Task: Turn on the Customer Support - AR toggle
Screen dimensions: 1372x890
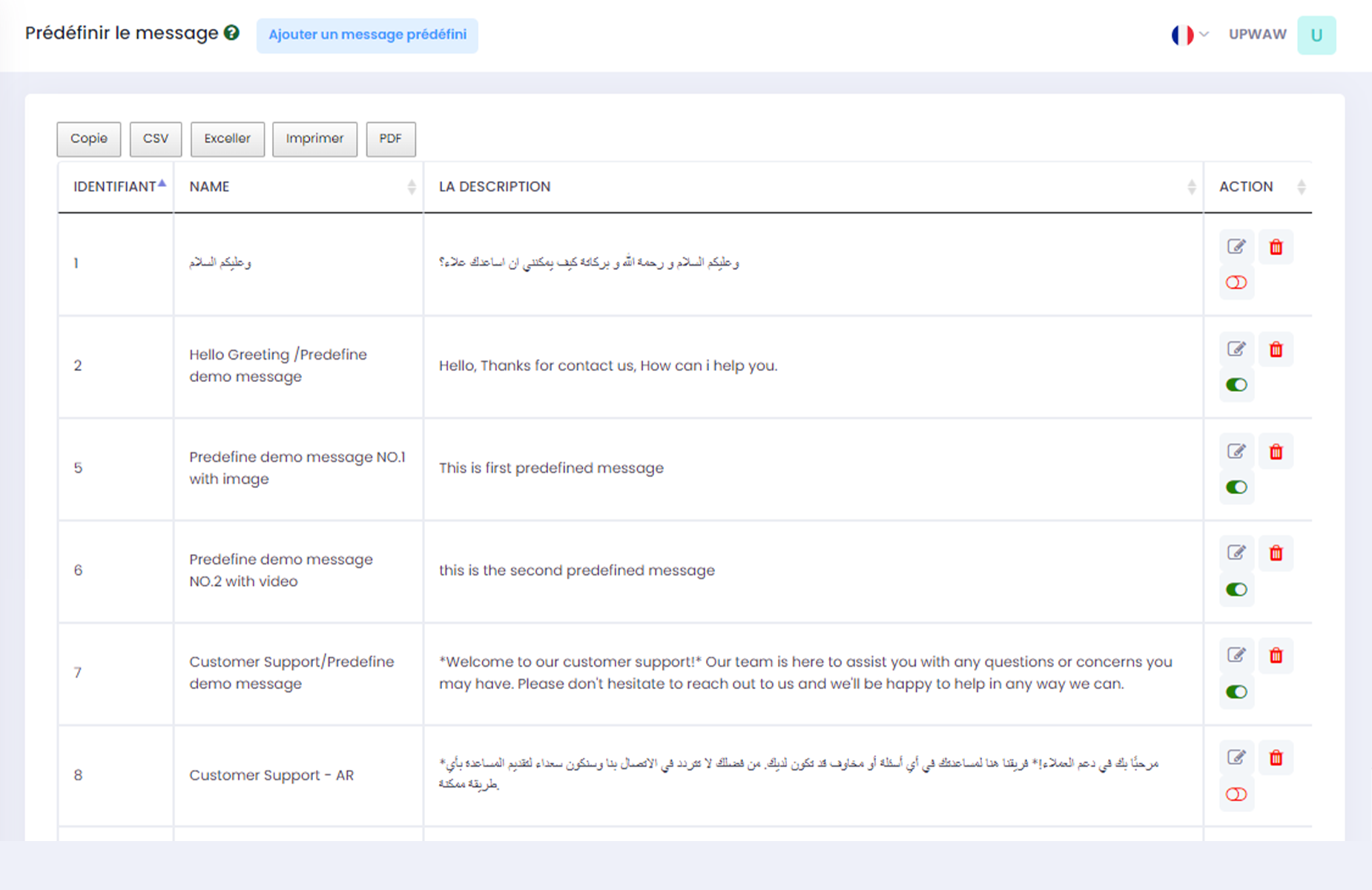Action: [1236, 794]
